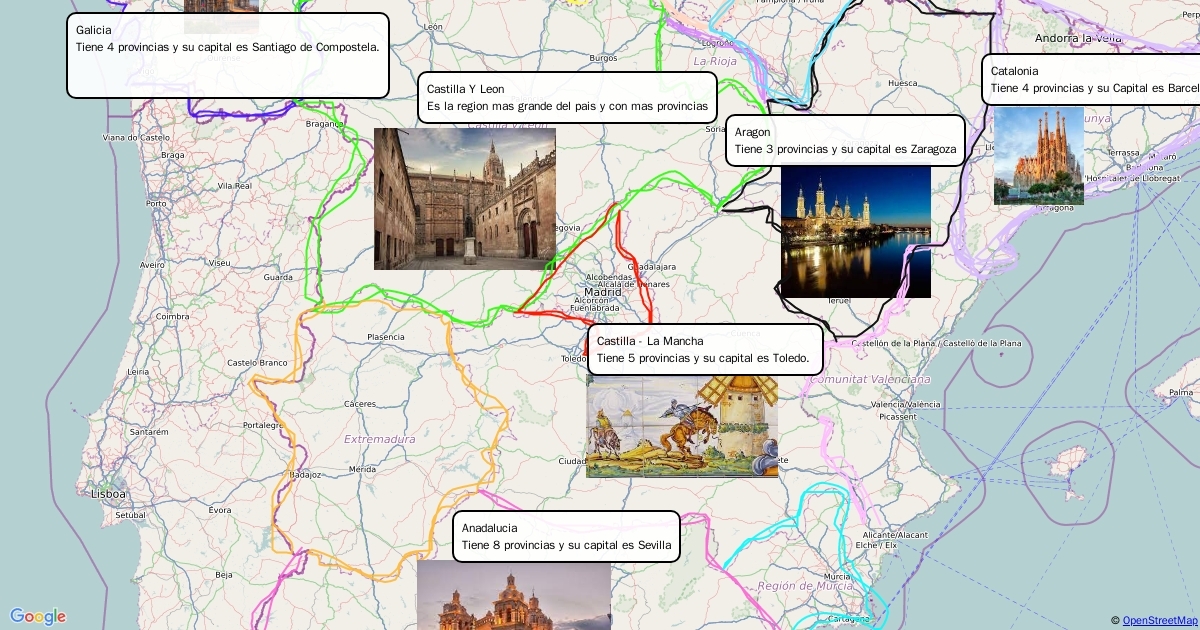Click the Sagrada Familia photo under Catalonia
This screenshot has width=1200, height=630.
click(x=1038, y=156)
